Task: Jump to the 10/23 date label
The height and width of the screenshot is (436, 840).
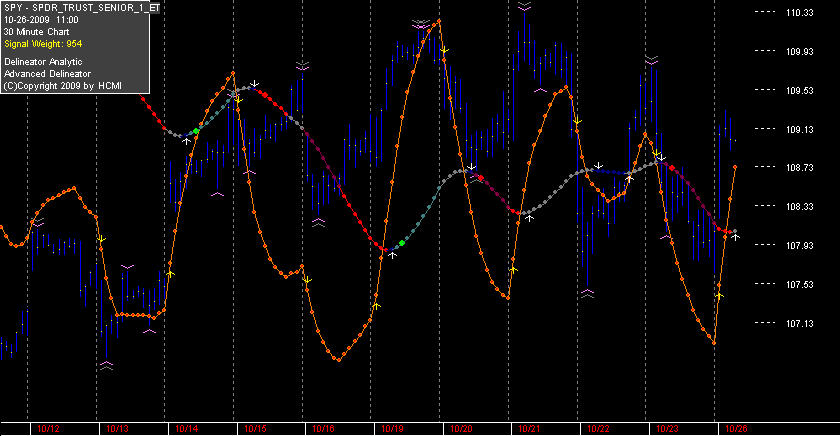Action: 667,429
